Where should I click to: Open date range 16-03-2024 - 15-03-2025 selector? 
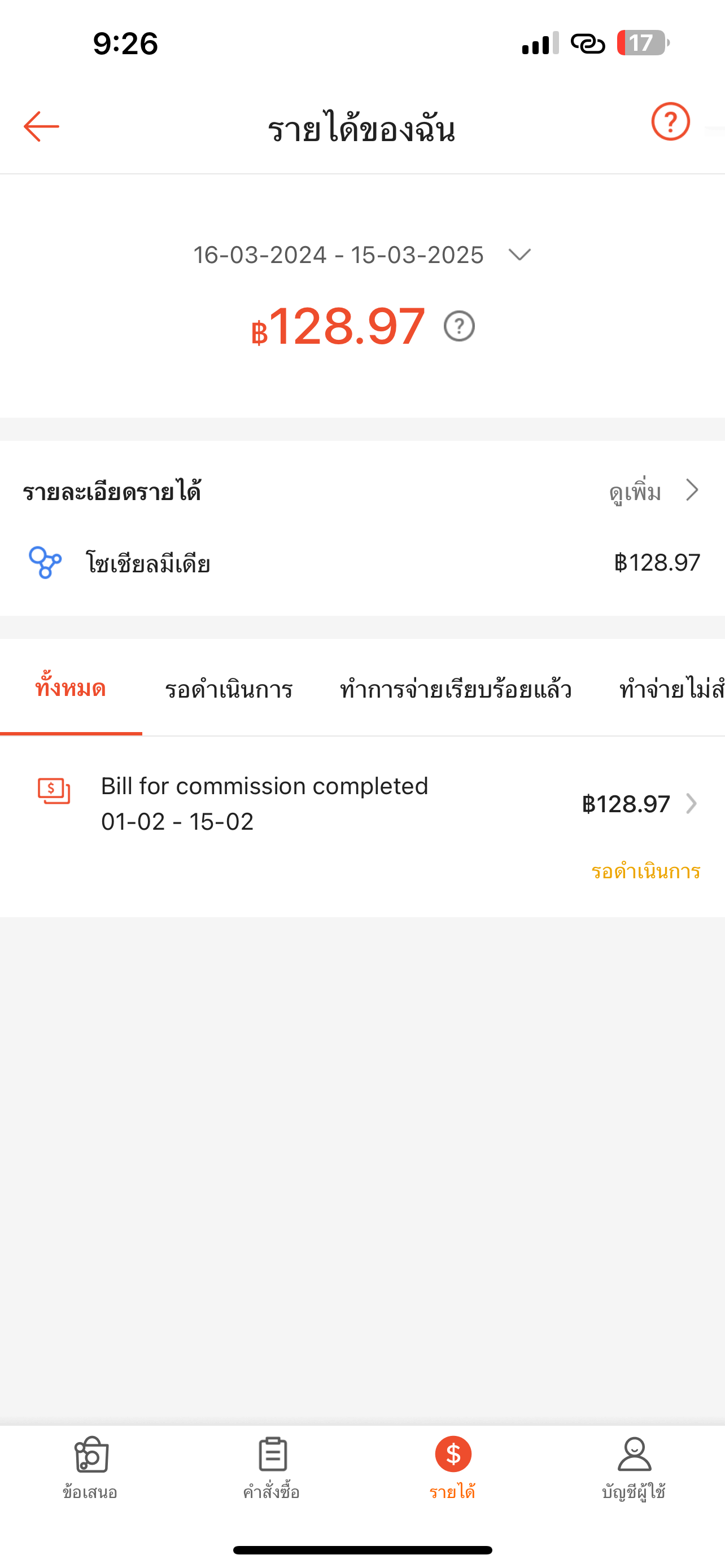(x=338, y=255)
